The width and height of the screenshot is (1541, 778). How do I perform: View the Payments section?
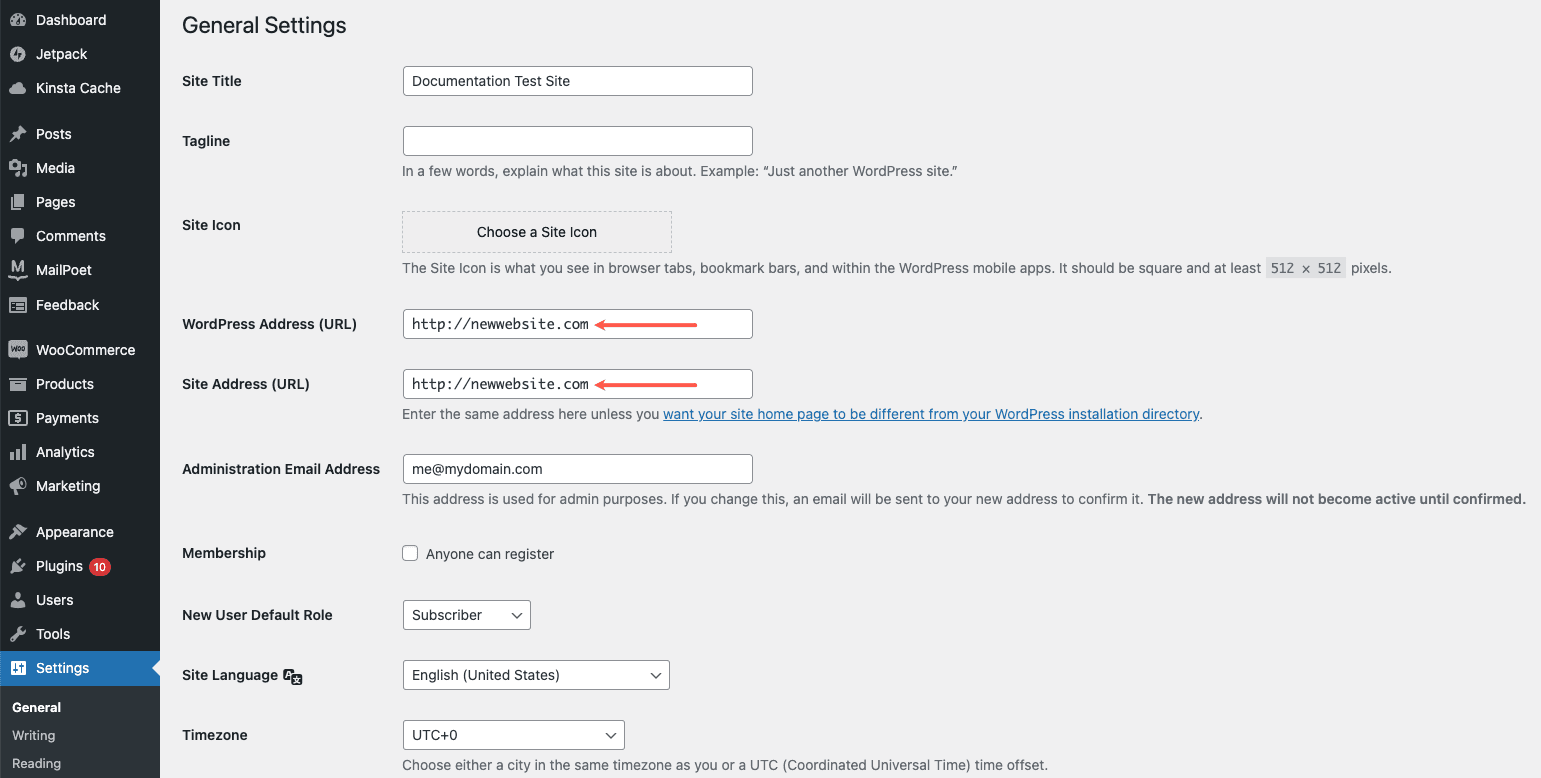click(69, 417)
